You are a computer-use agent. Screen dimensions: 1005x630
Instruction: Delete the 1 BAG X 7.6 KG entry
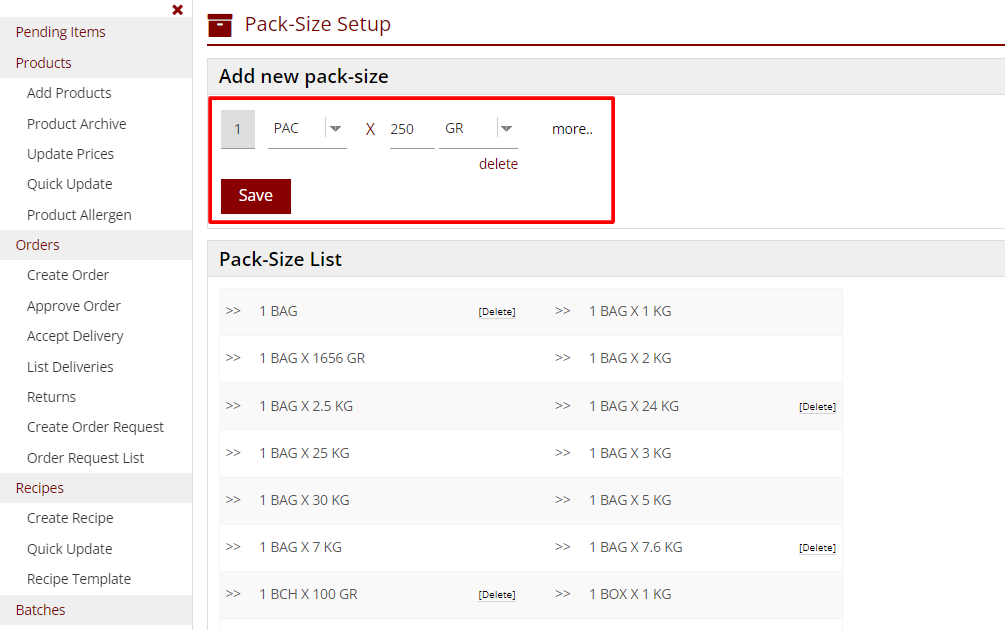coord(817,548)
